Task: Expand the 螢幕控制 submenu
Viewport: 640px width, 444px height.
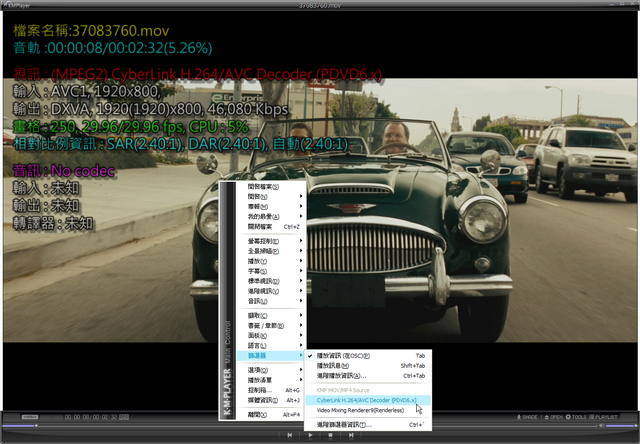Action: point(271,241)
